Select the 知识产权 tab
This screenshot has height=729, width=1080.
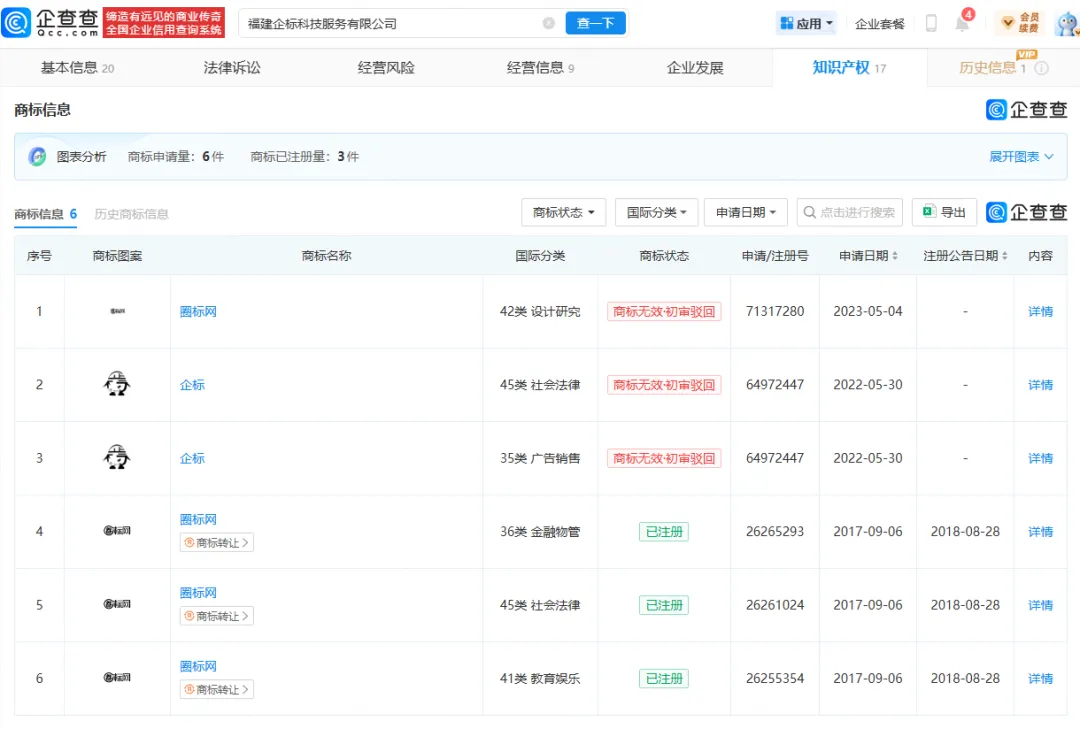pyautogui.click(x=849, y=68)
